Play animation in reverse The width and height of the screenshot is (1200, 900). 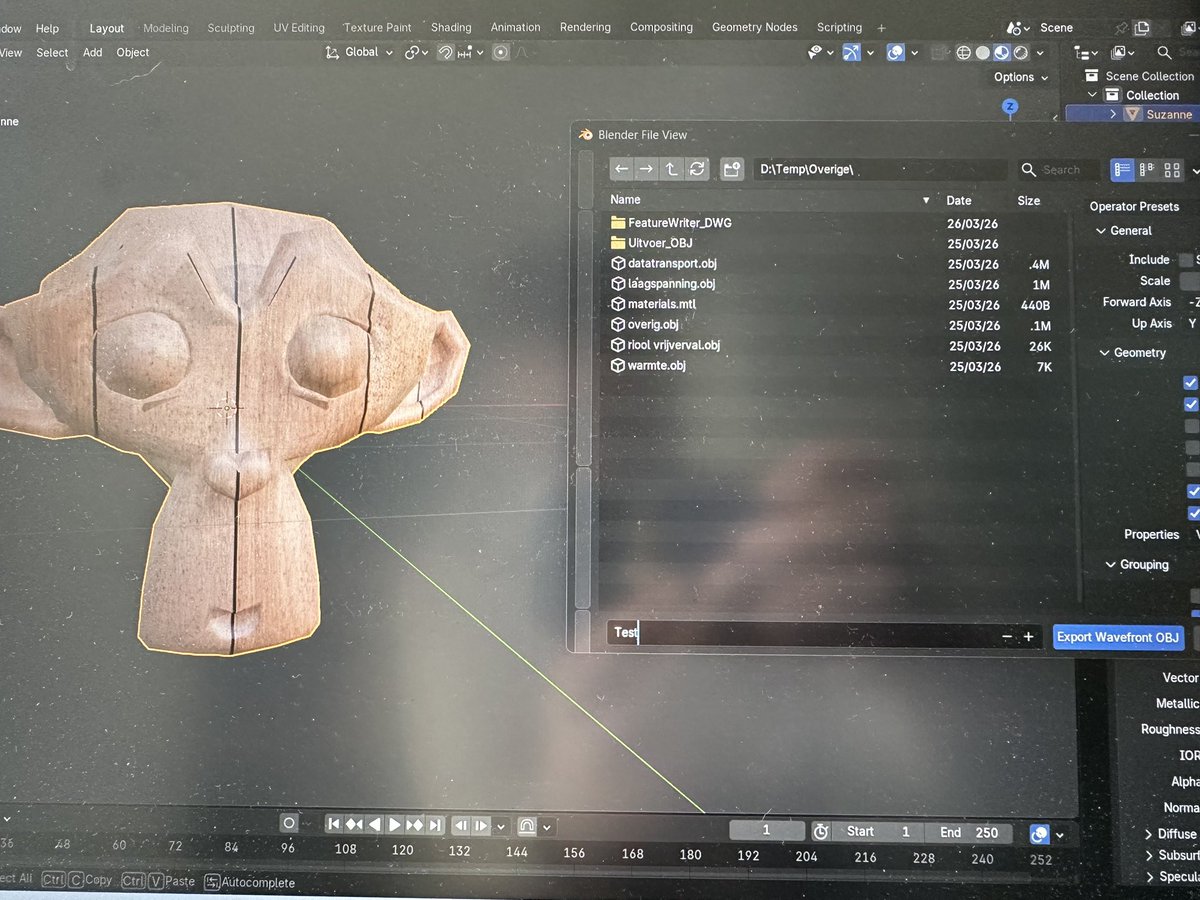375,825
